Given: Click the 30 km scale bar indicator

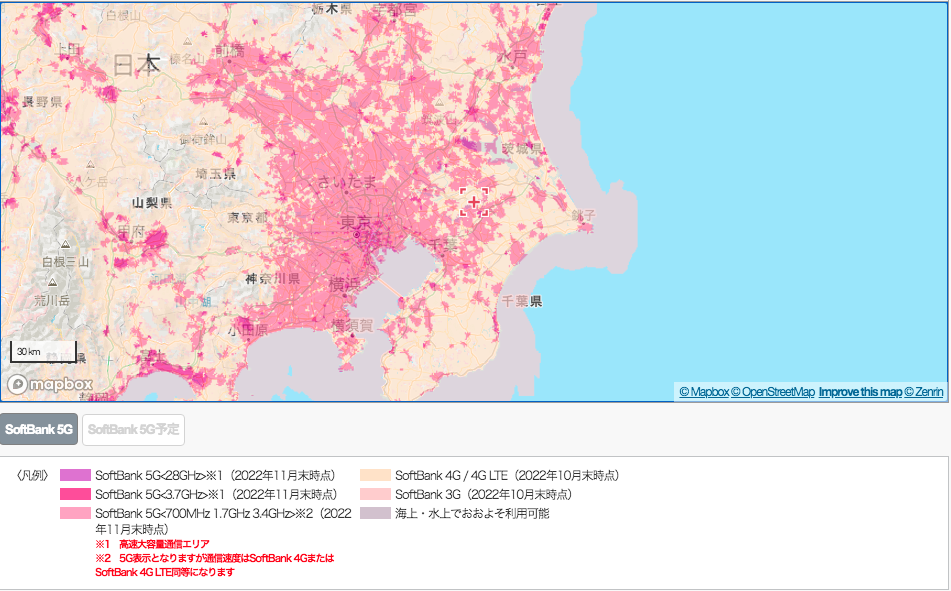Looking at the screenshot, I should (42, 352).
